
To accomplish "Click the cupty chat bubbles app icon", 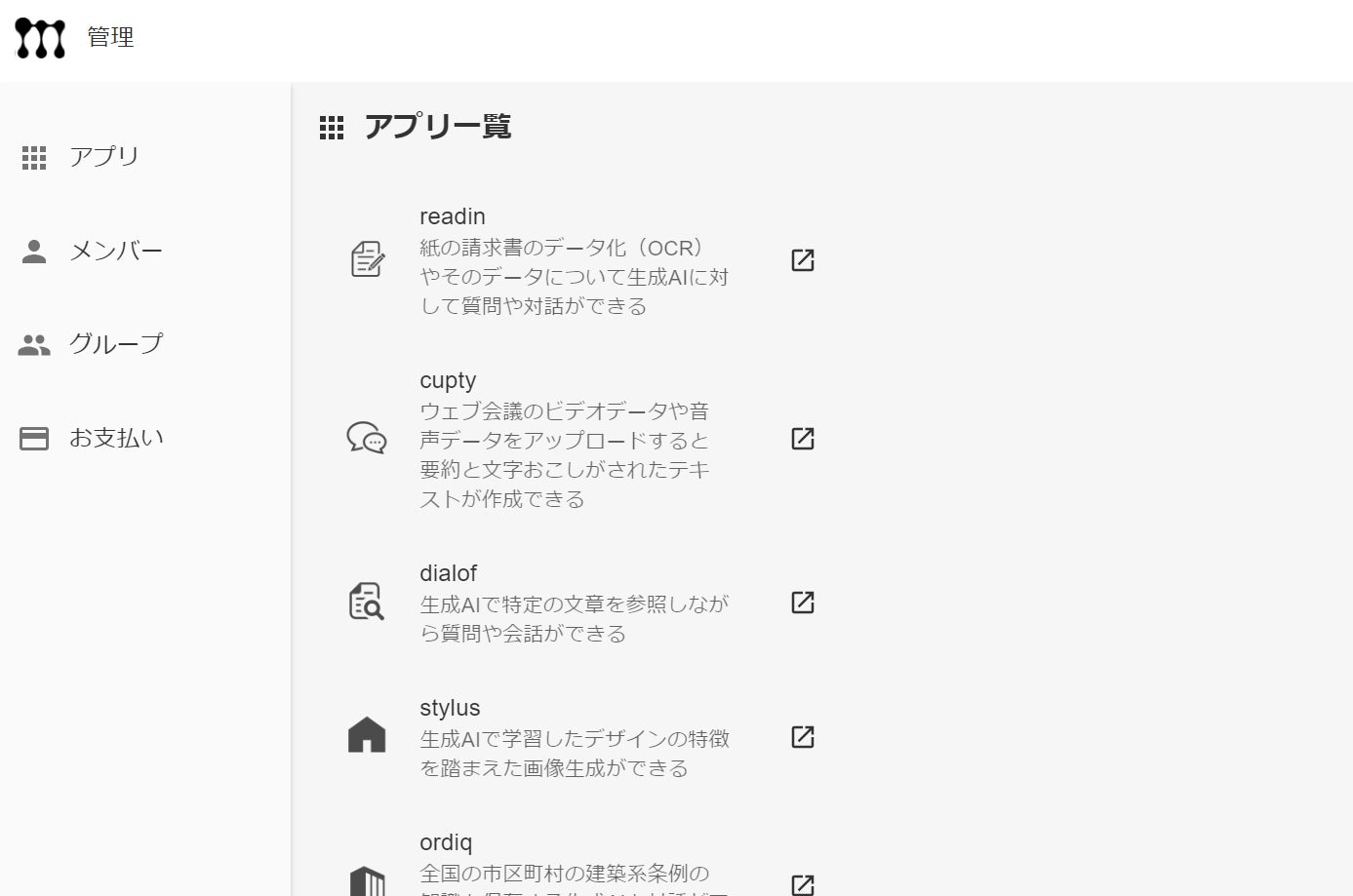I will [x=367, y=438].
